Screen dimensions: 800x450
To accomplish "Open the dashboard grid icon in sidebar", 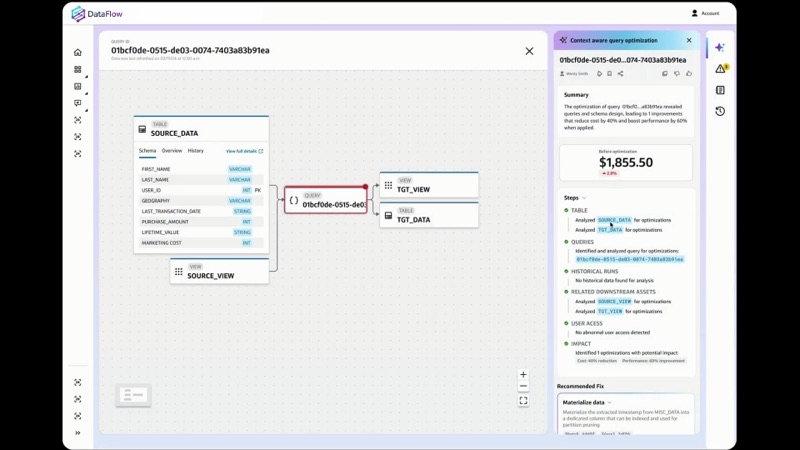I will (x=78, y=69).
